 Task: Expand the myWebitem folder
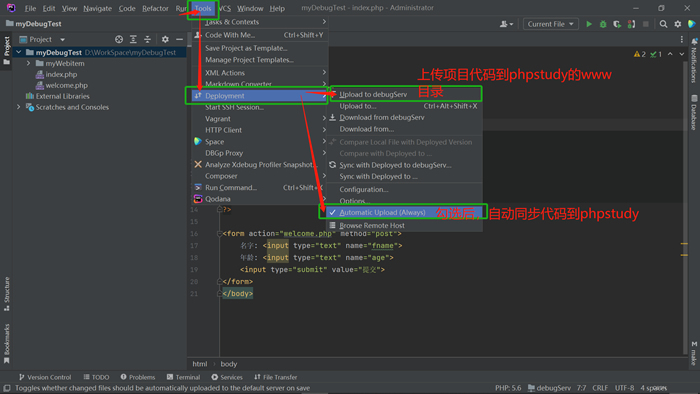click(29, 63)
